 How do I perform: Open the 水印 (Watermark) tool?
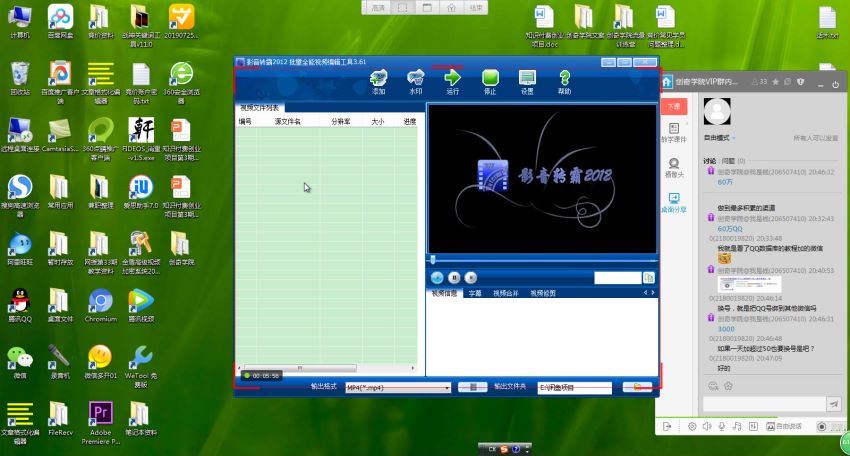pyautogui.click(x=416, y=82)
